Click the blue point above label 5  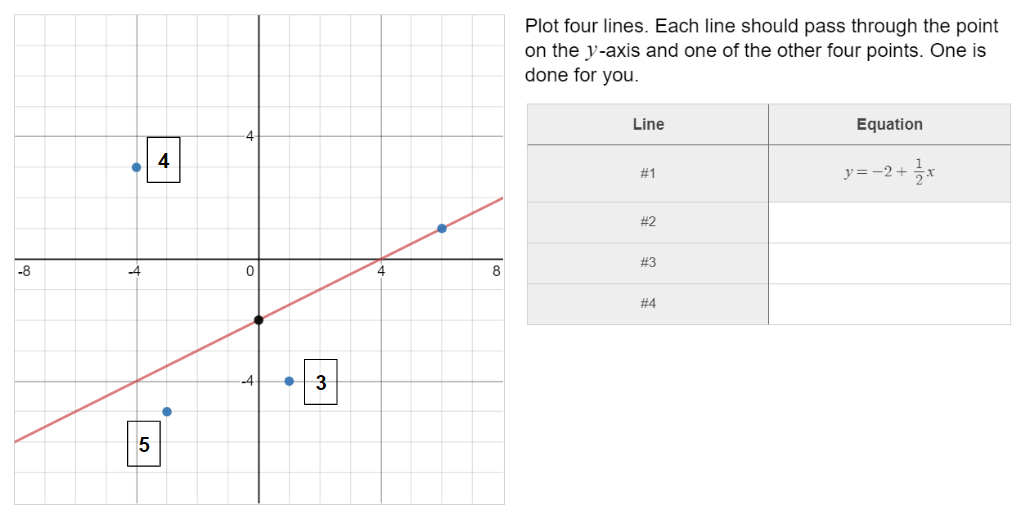click(167, 412)
